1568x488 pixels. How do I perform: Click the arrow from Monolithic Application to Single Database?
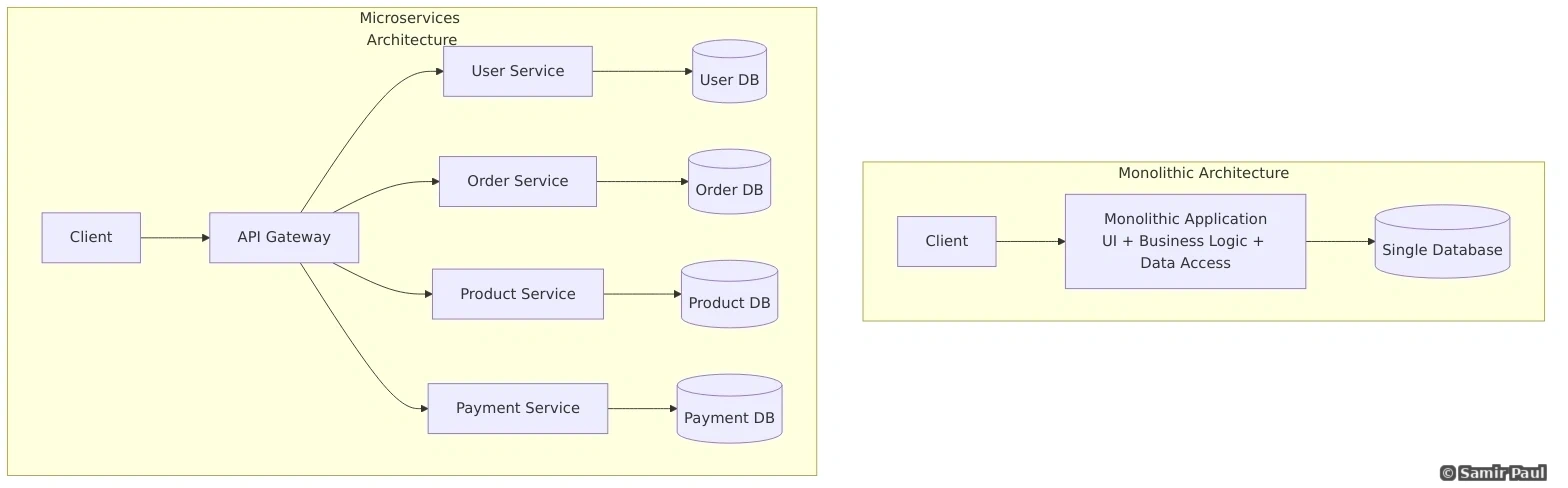point(1340,242)
